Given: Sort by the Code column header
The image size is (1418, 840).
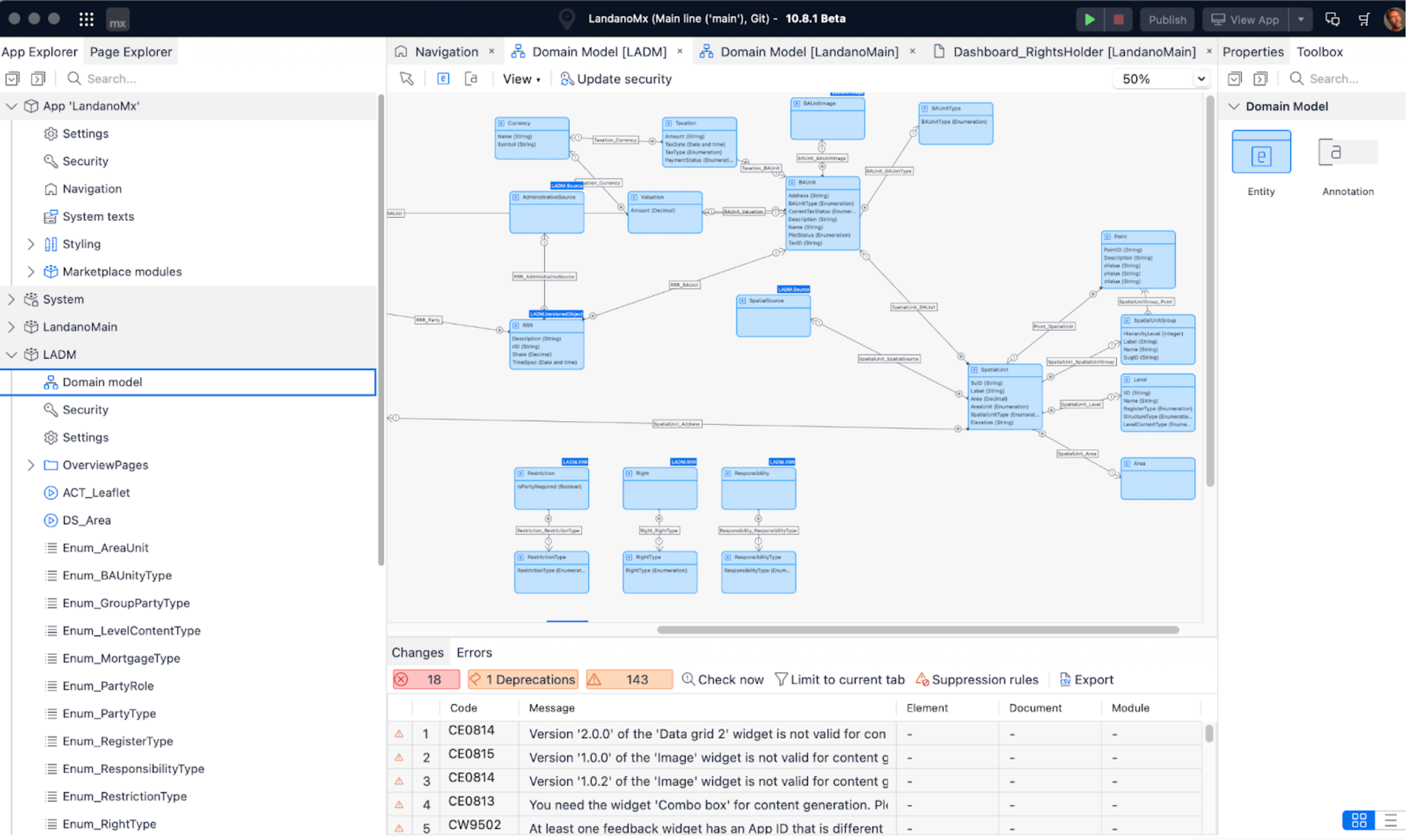Looking at the screenshot, I should (463, 708).
